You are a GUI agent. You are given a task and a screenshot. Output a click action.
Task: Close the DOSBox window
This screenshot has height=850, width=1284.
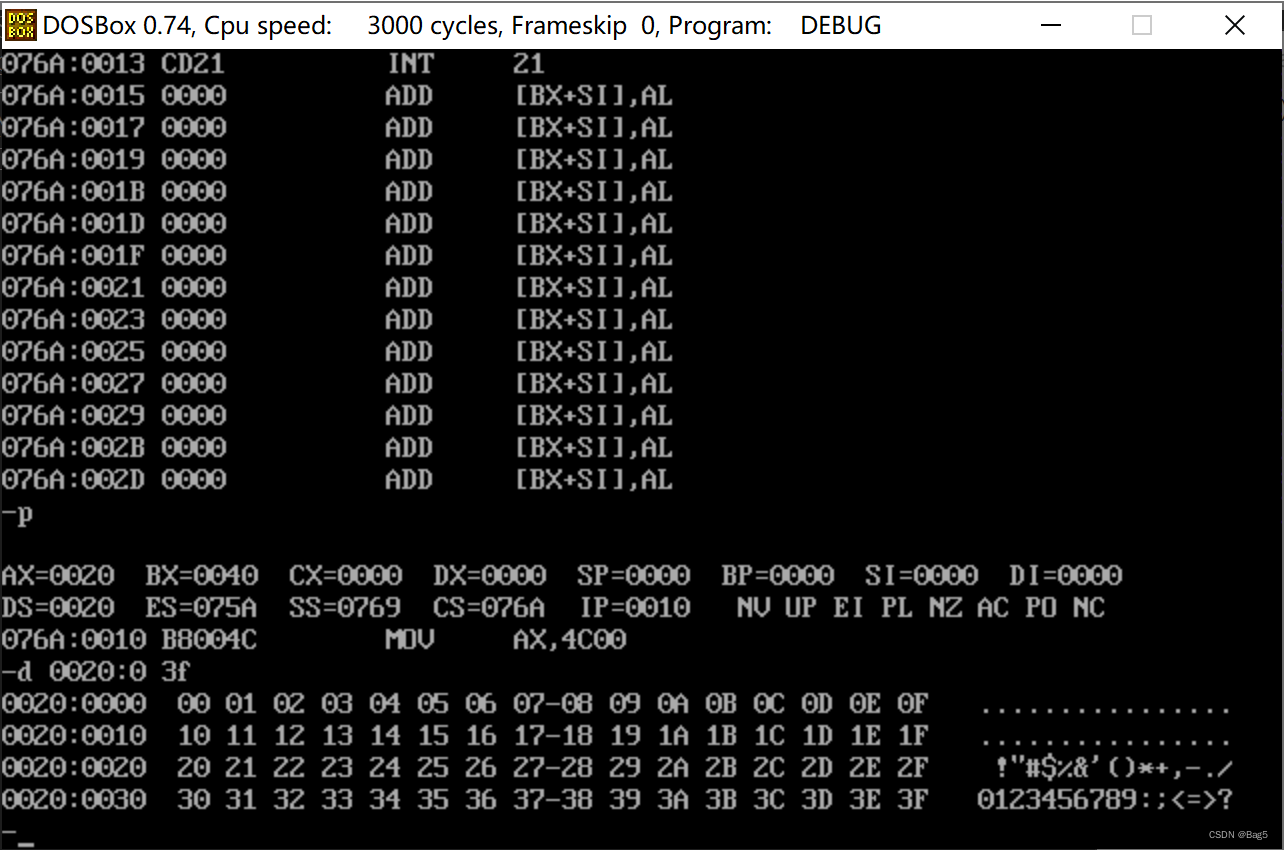(1235, 25)
